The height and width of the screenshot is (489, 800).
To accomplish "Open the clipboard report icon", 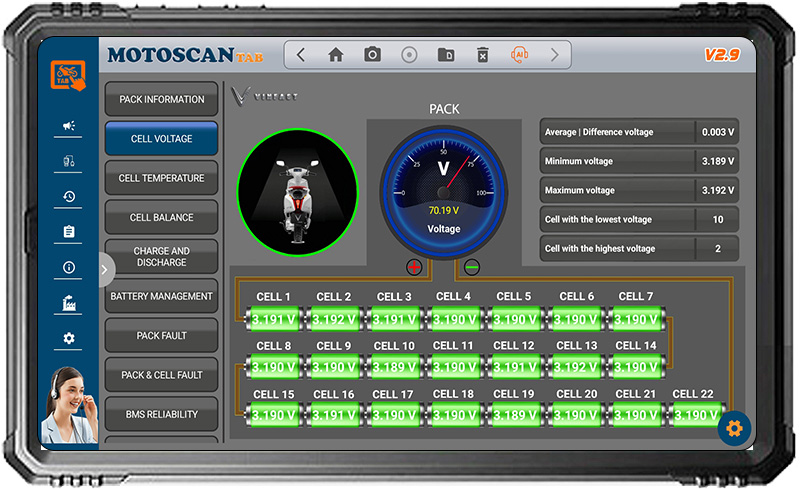I will [69, 232].
